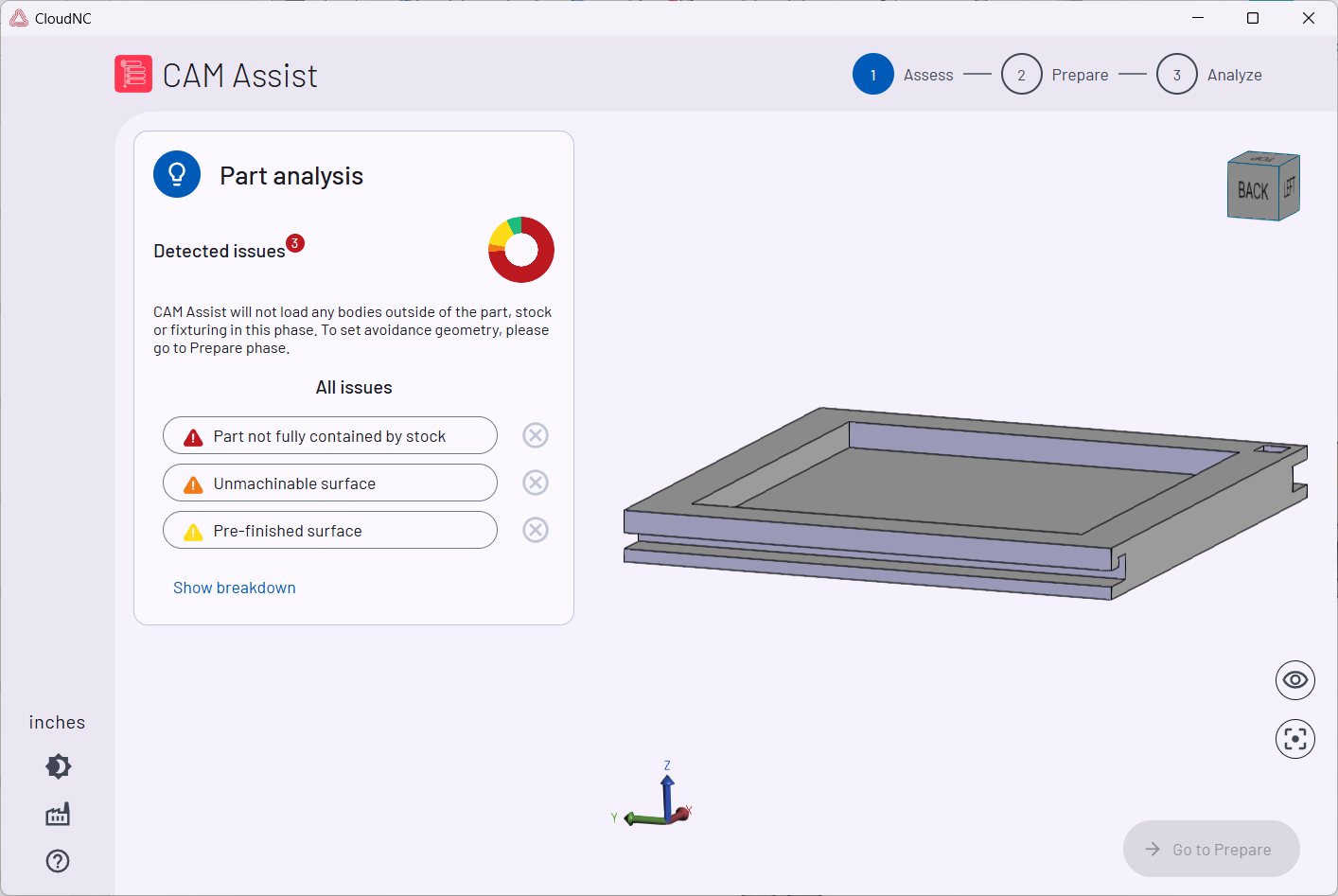Image resolution: width=1338 pixels, height=896 pixels.
Task: Select the Part not fully contained by stock issue
Action: (x=330, y=435)
